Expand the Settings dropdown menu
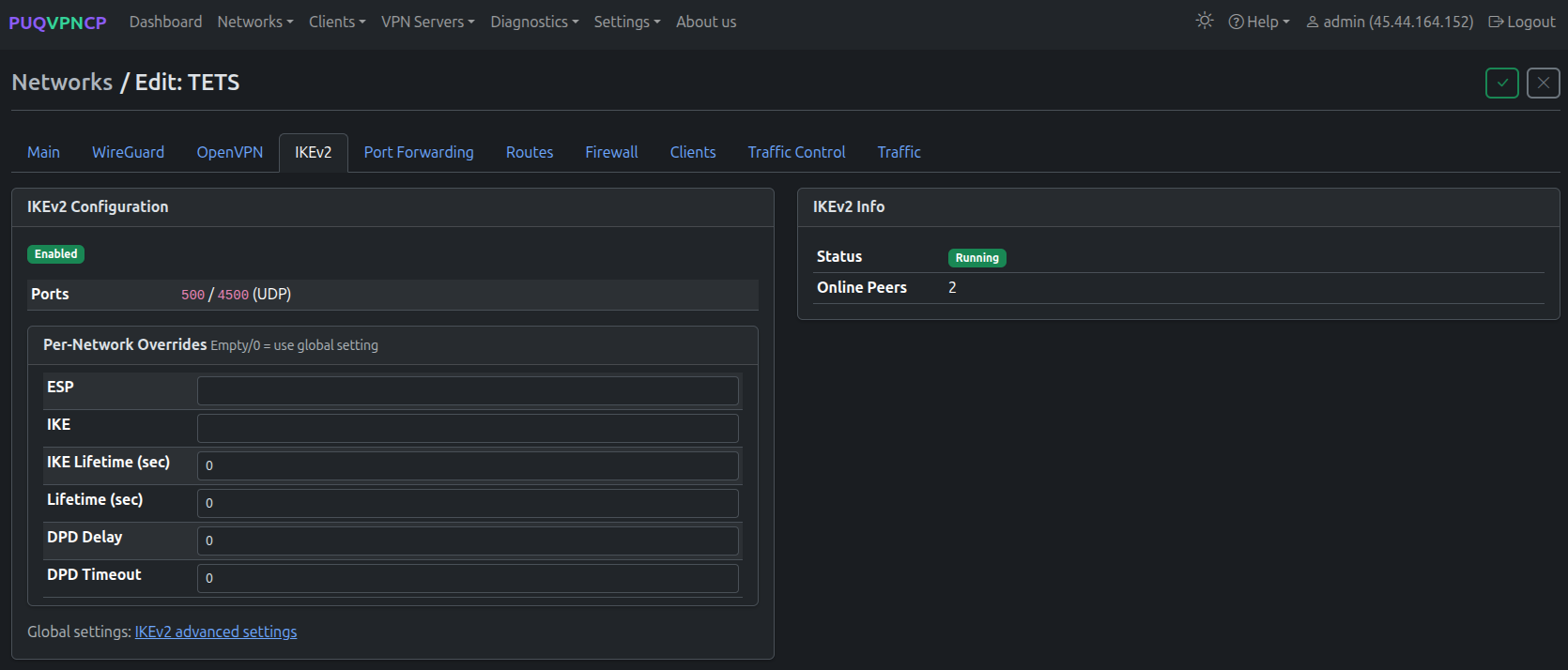 627,22
